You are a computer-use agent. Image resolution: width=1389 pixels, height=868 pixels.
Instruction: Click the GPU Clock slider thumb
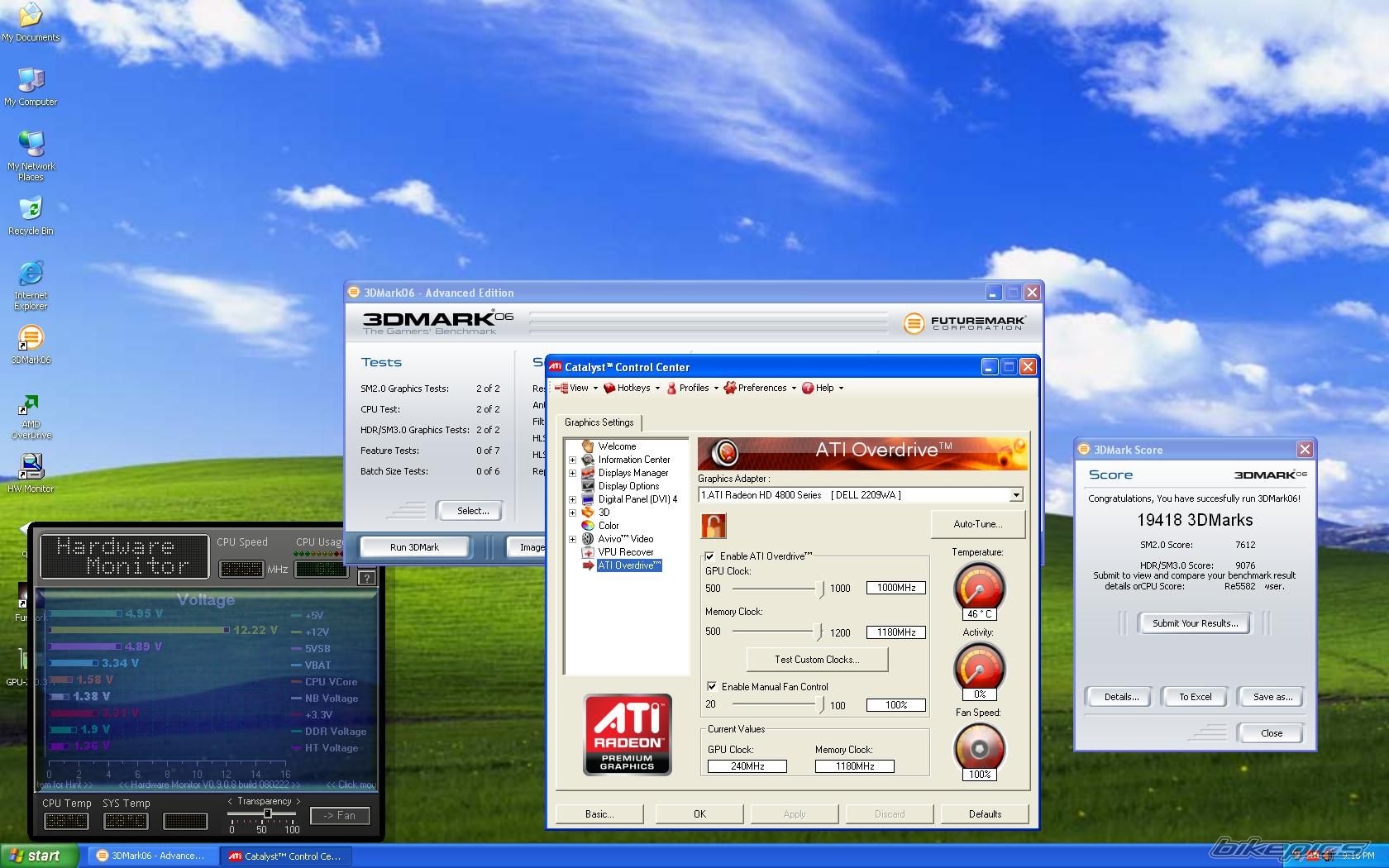coord(820,589)
